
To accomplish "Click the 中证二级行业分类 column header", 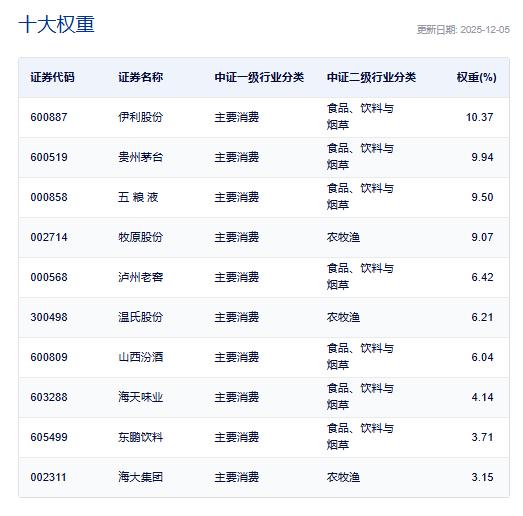I will (371, 77).
